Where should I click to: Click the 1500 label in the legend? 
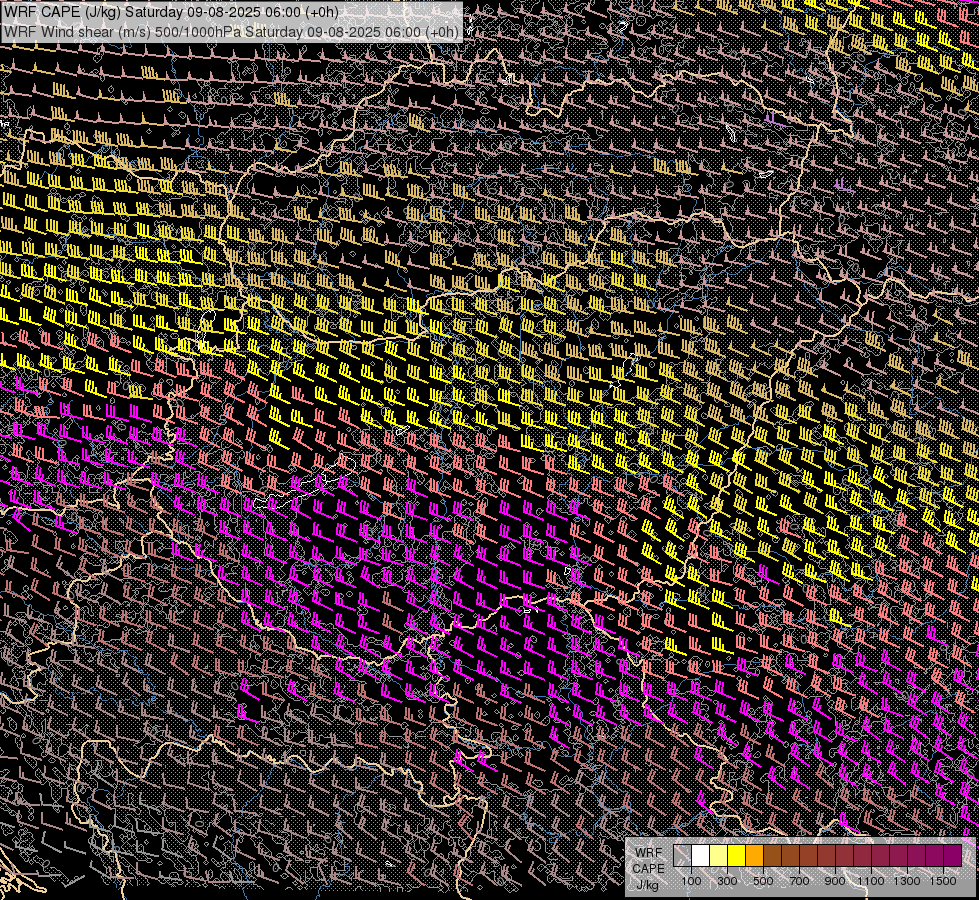tap(943, 881)
